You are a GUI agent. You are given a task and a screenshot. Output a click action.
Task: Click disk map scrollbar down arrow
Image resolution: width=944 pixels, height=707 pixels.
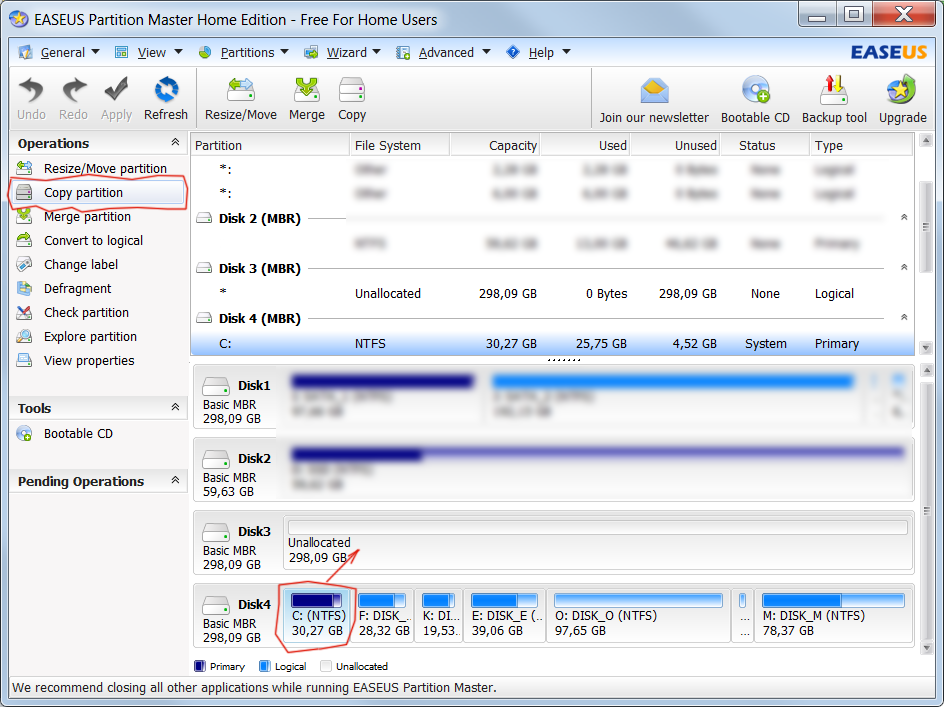[x=926, y=648]
